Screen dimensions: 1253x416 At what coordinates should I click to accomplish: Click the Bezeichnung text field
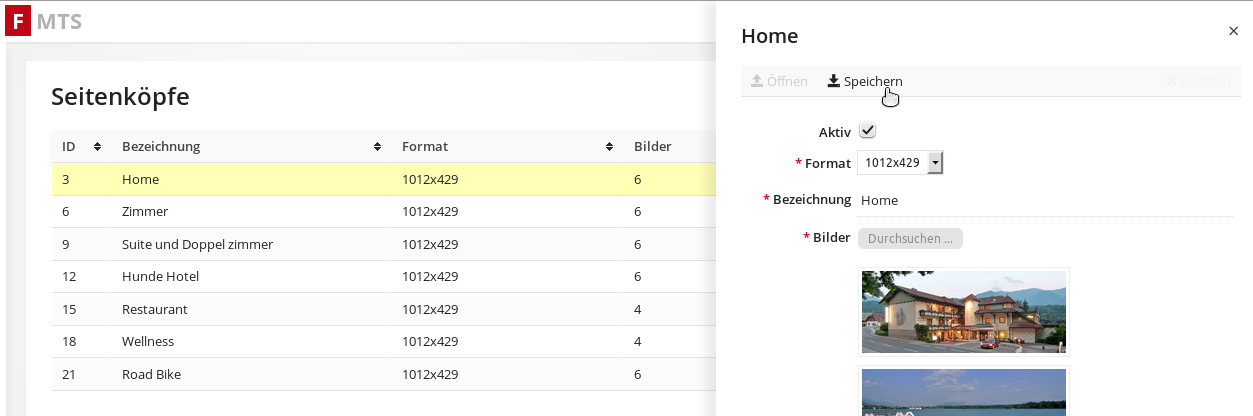1045,200
